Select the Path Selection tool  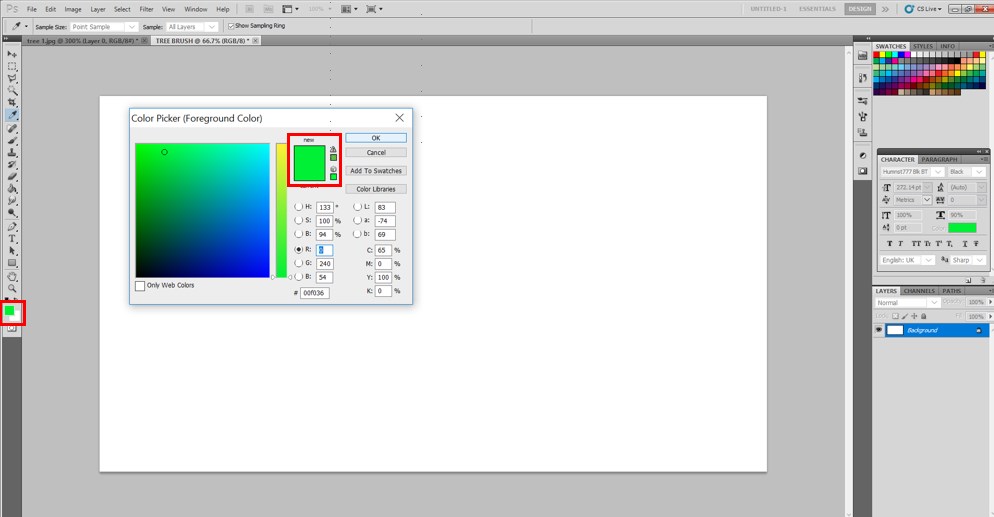coord(12,250)
